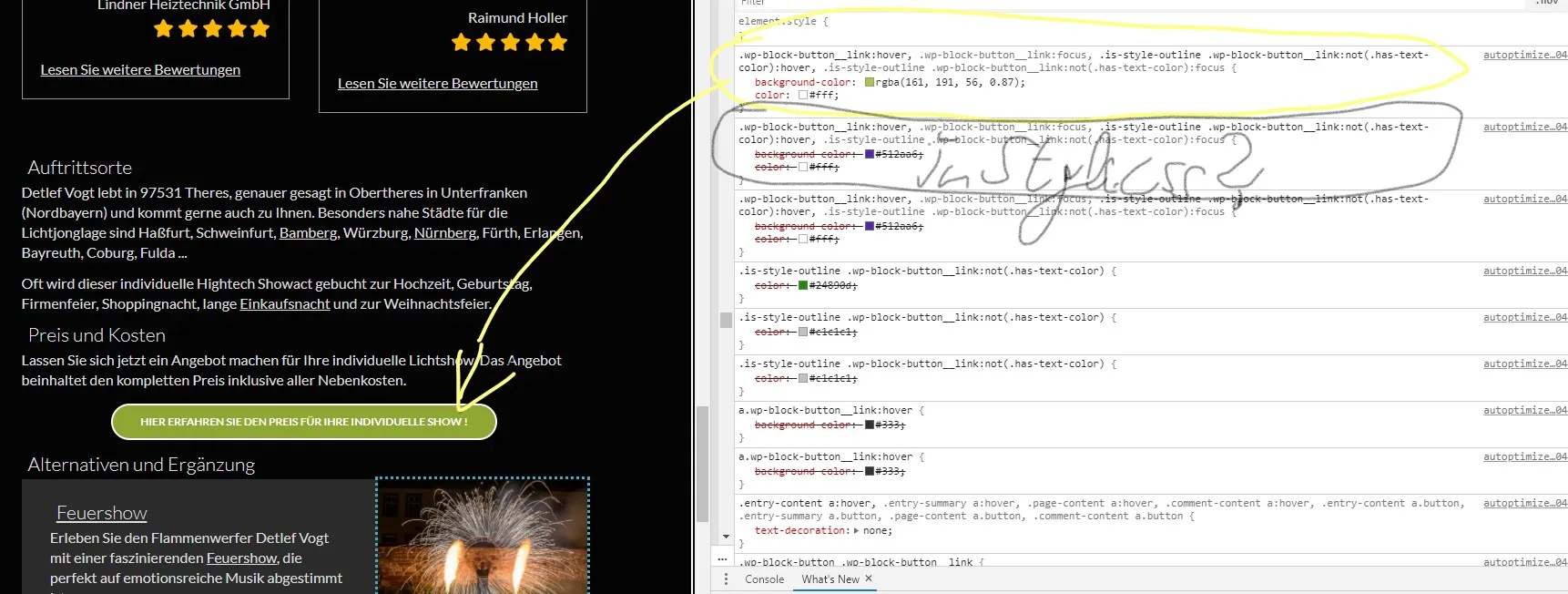This screenshot has width=1568, height=594.
Task: Click the white #fff color swatch in first rule
Action: point(803,95)
